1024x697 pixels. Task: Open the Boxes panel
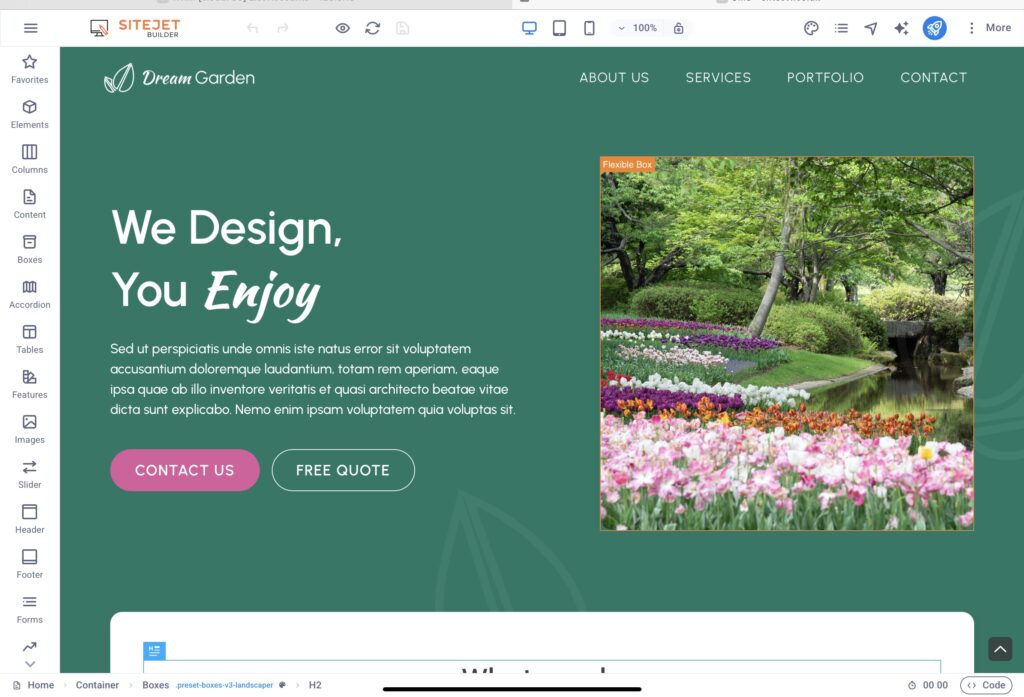click(x=29, y=250)
